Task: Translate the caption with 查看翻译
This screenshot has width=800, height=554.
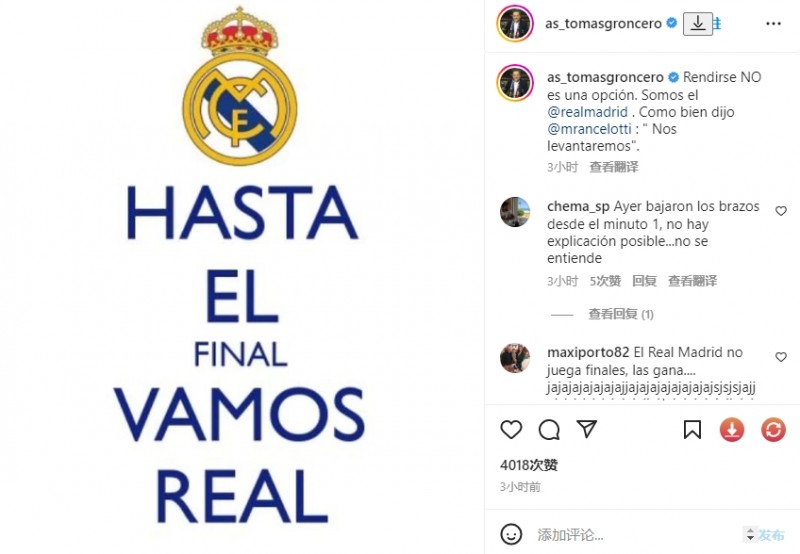Action: tap(614, 167)
